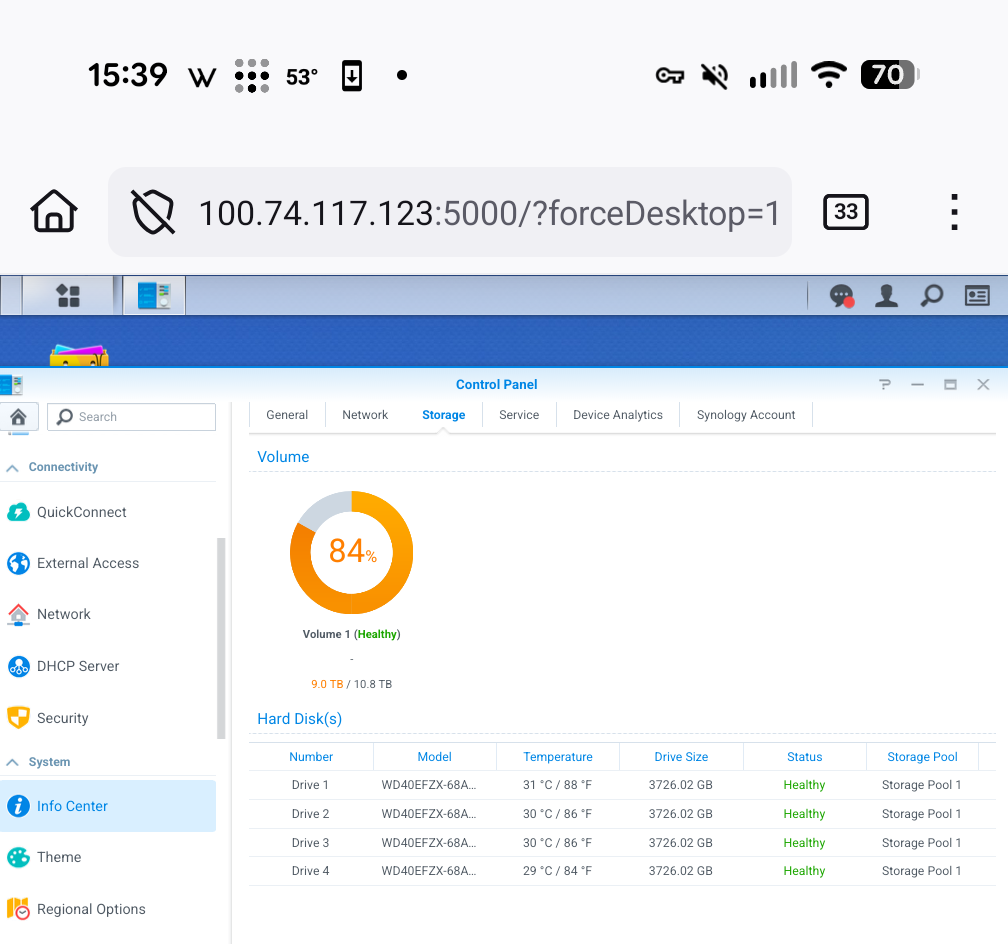This screenshot has height=944, width=1008.
Task: Open the user account options icon
Action: 886,296
